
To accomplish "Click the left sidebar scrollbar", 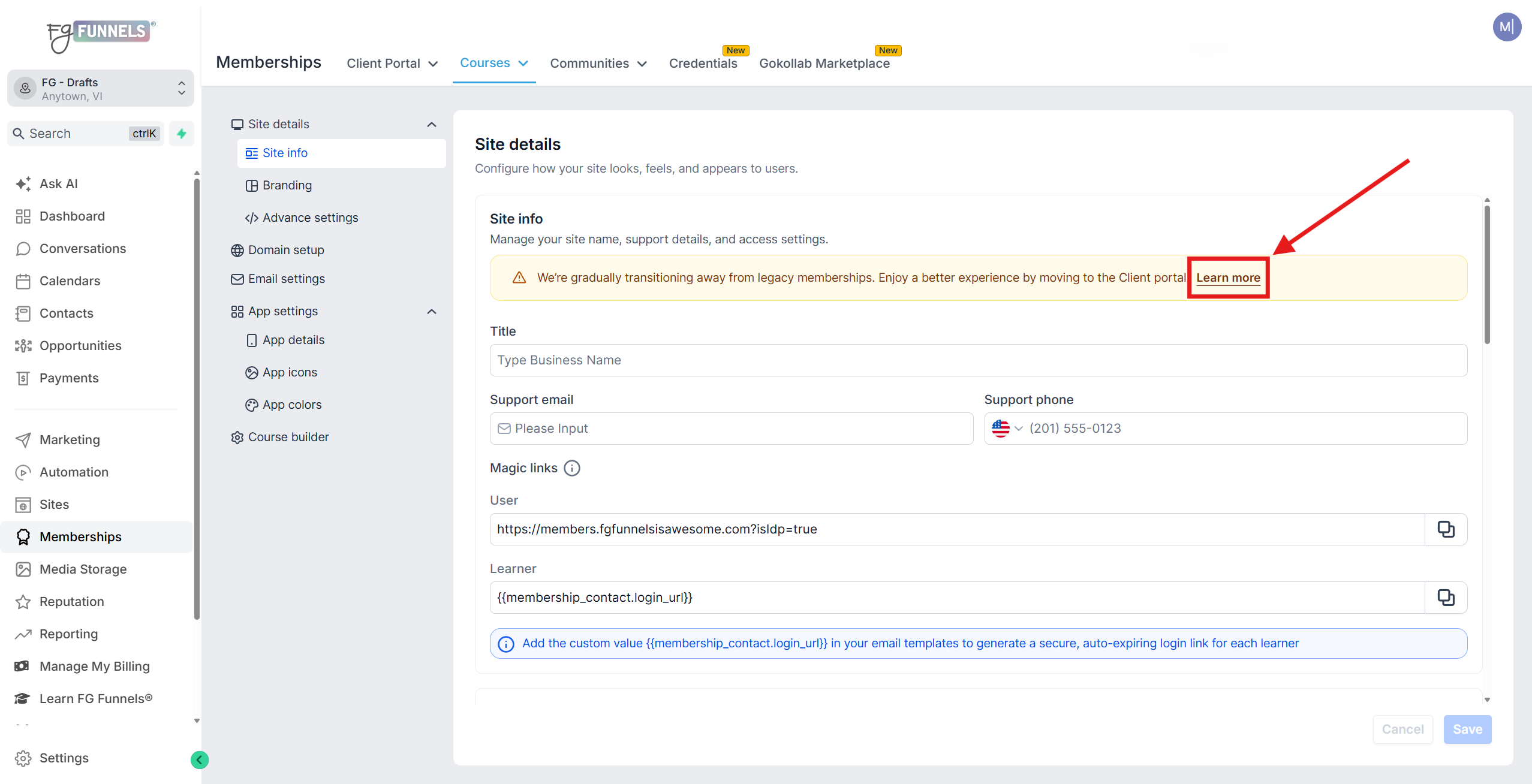I will click(197, 399).
